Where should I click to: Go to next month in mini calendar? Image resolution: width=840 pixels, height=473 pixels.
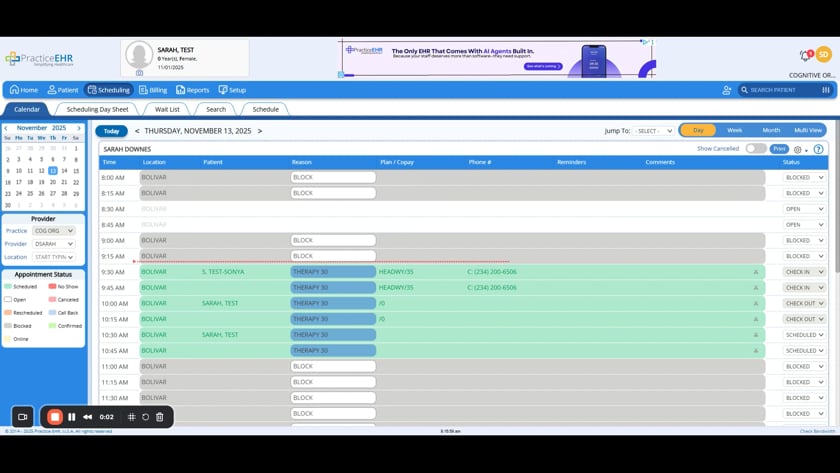[79, 128]
